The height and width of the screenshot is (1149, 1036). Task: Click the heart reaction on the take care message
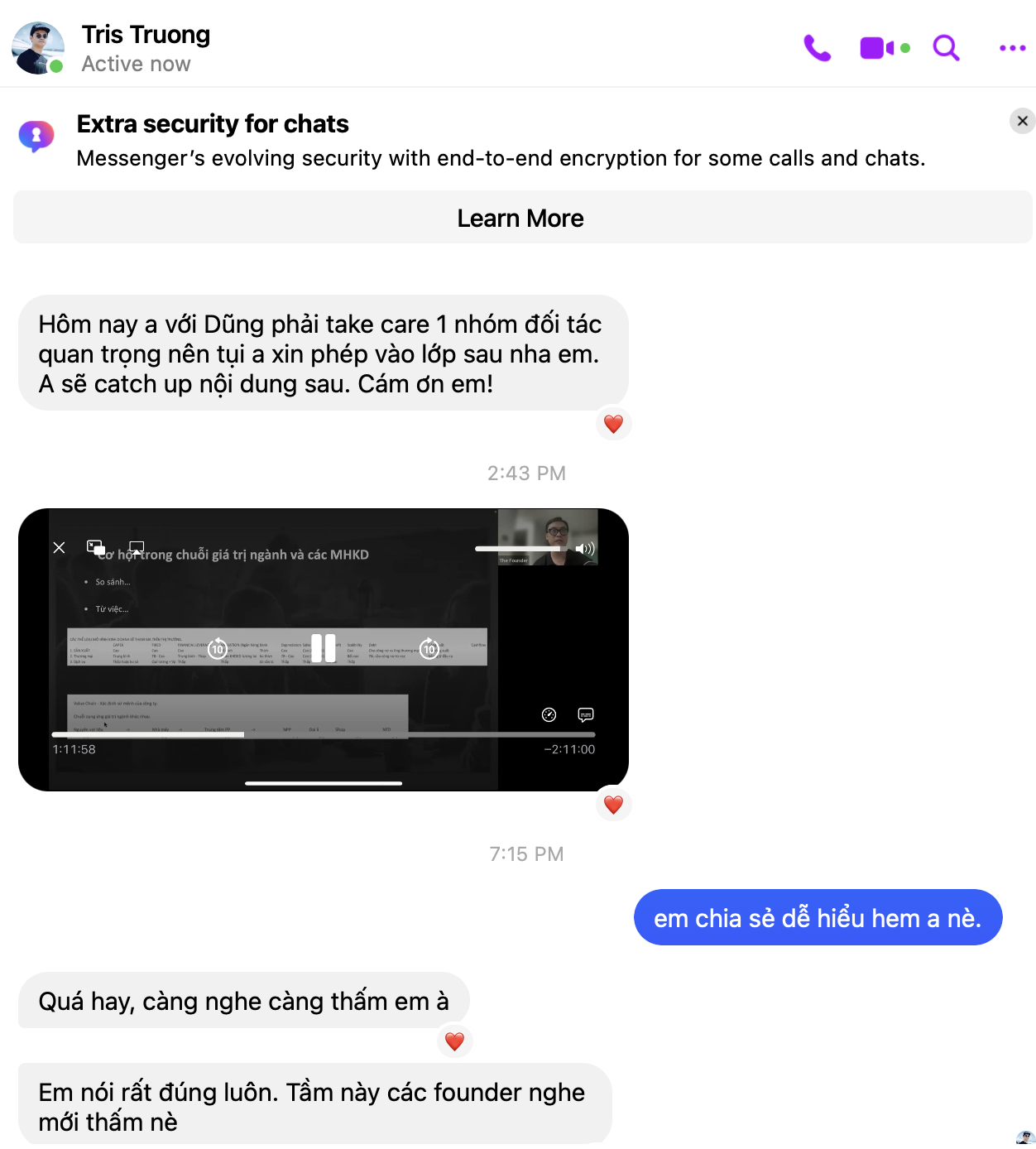point(613,424)
